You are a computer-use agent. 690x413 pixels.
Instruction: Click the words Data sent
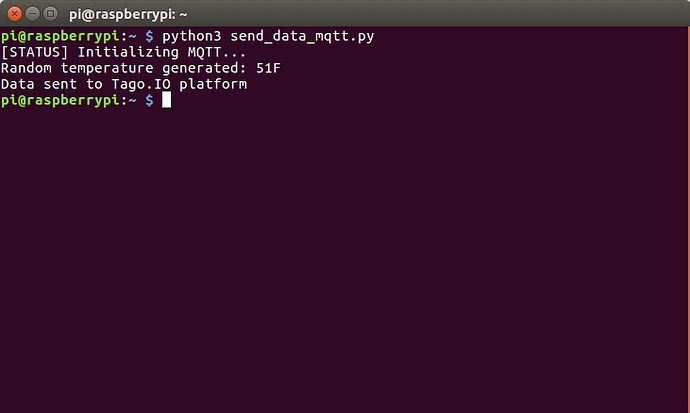pyautogui.click(x=39, y=84)
